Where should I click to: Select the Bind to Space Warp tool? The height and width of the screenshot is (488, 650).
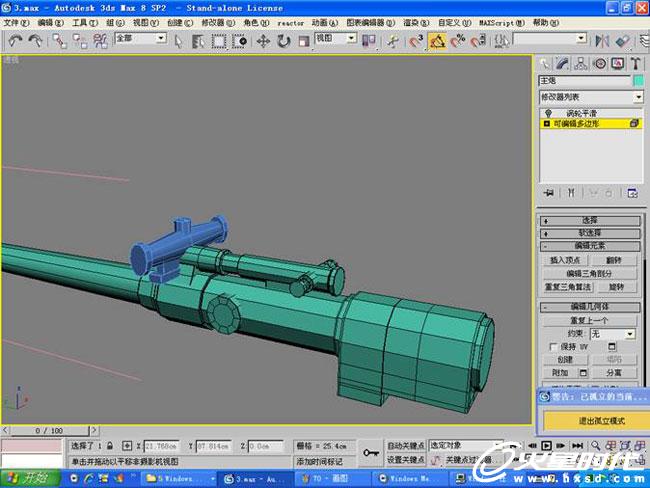pos(100,41)
